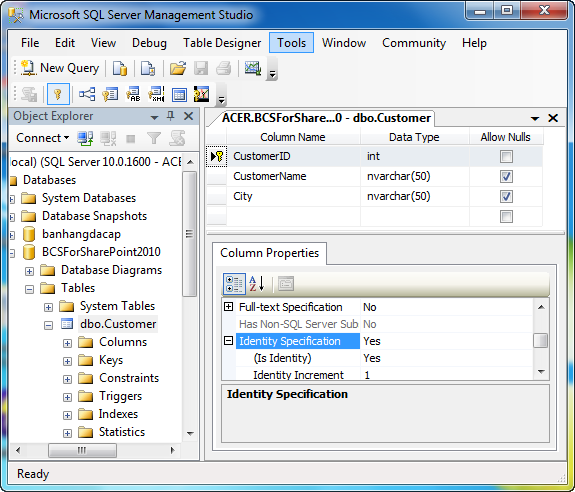This screenshot has width=575, height=492.
Task: Expand the Columns folder node
Action: coord(67,343)
